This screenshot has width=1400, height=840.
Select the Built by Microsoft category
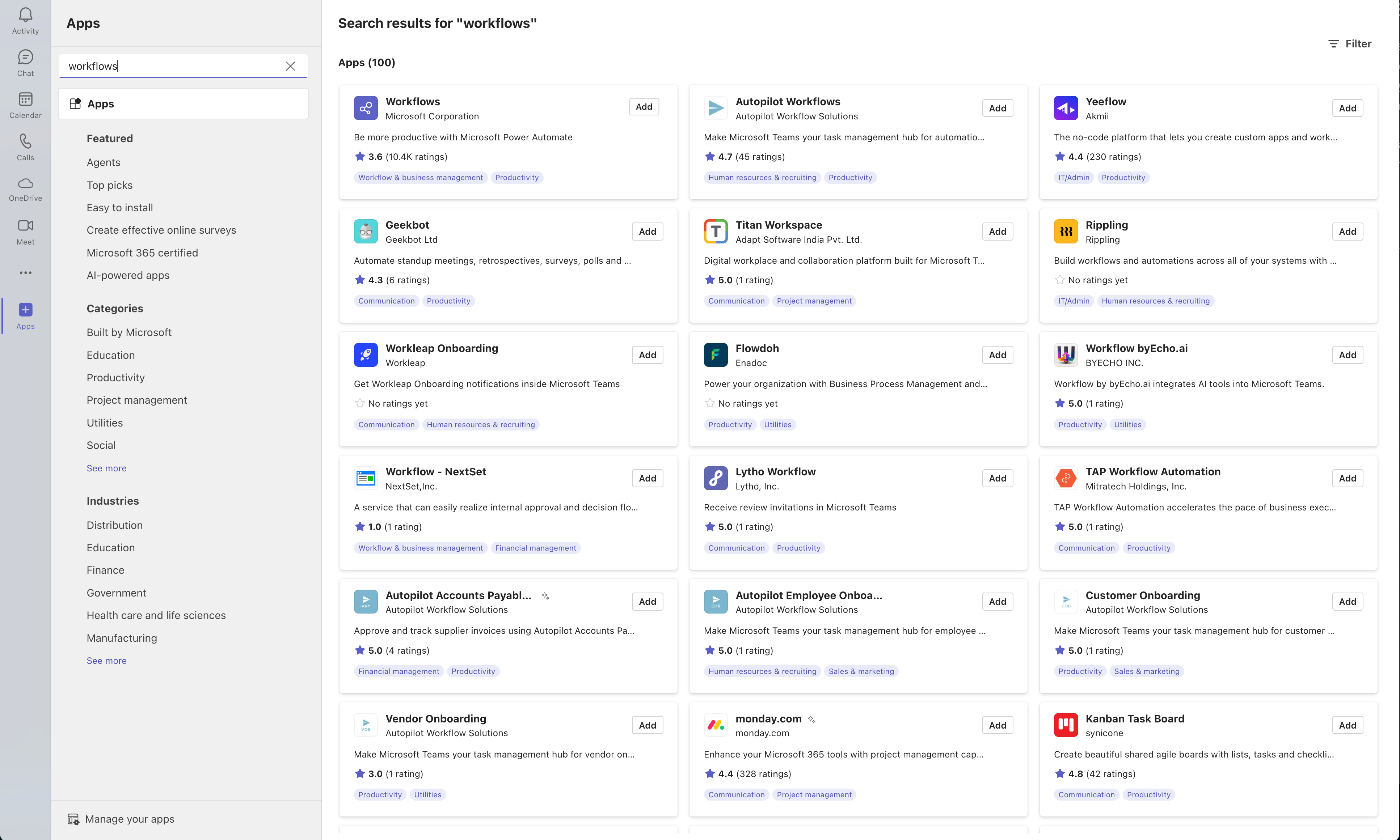[x=129, y=332]
